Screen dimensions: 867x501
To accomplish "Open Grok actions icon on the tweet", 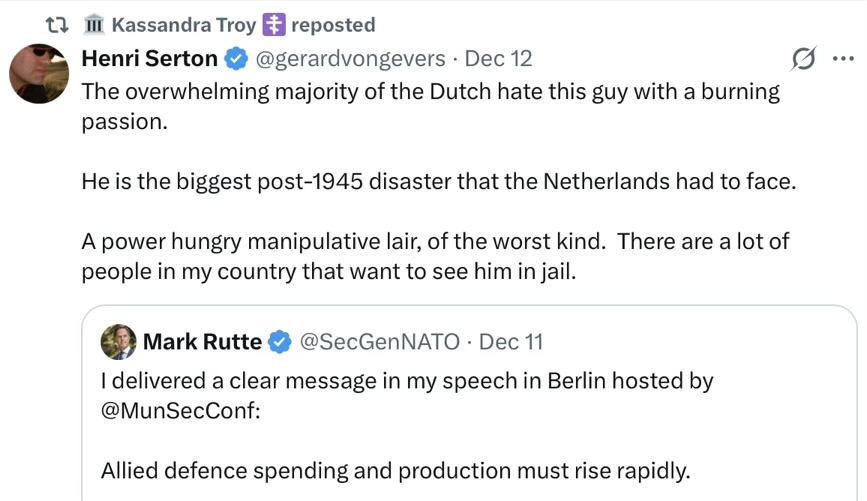I will point(802,59).
